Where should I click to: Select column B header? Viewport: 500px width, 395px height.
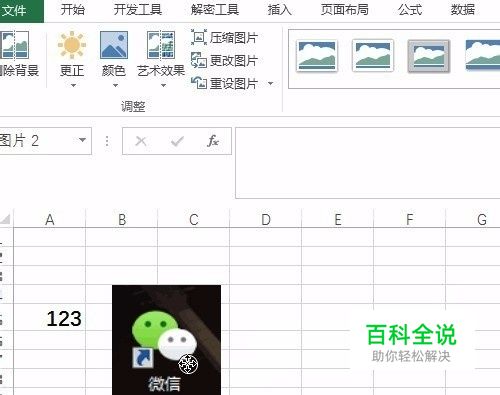(122, 219)
